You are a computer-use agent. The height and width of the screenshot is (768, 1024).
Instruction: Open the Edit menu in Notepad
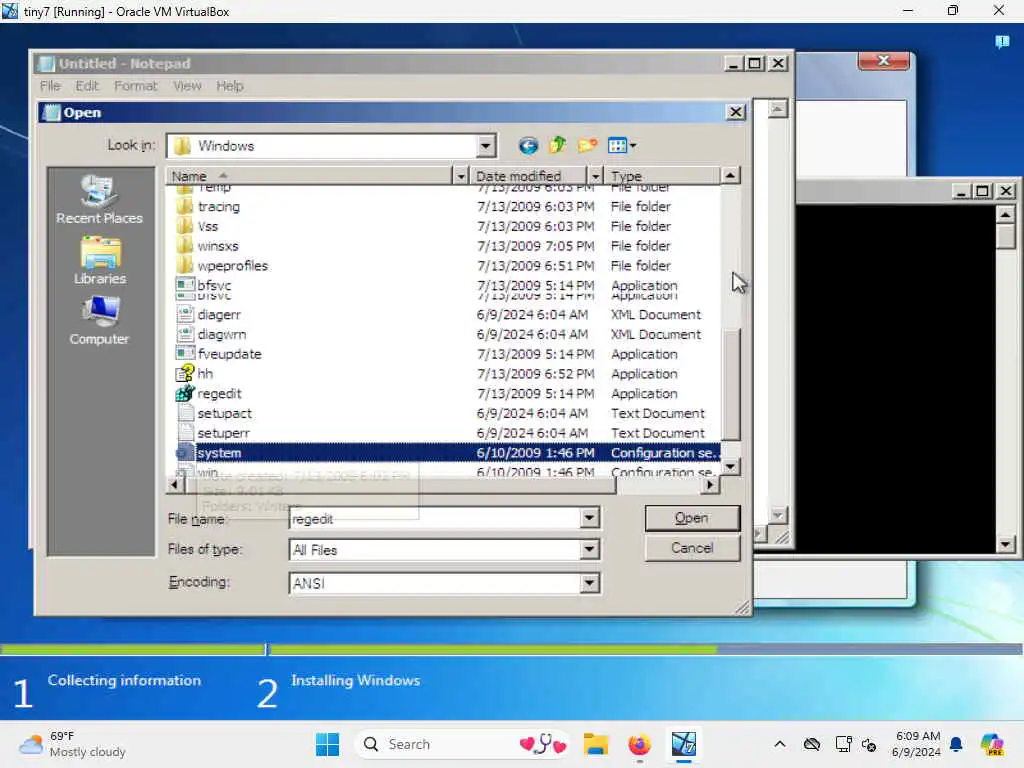(87, 86)
